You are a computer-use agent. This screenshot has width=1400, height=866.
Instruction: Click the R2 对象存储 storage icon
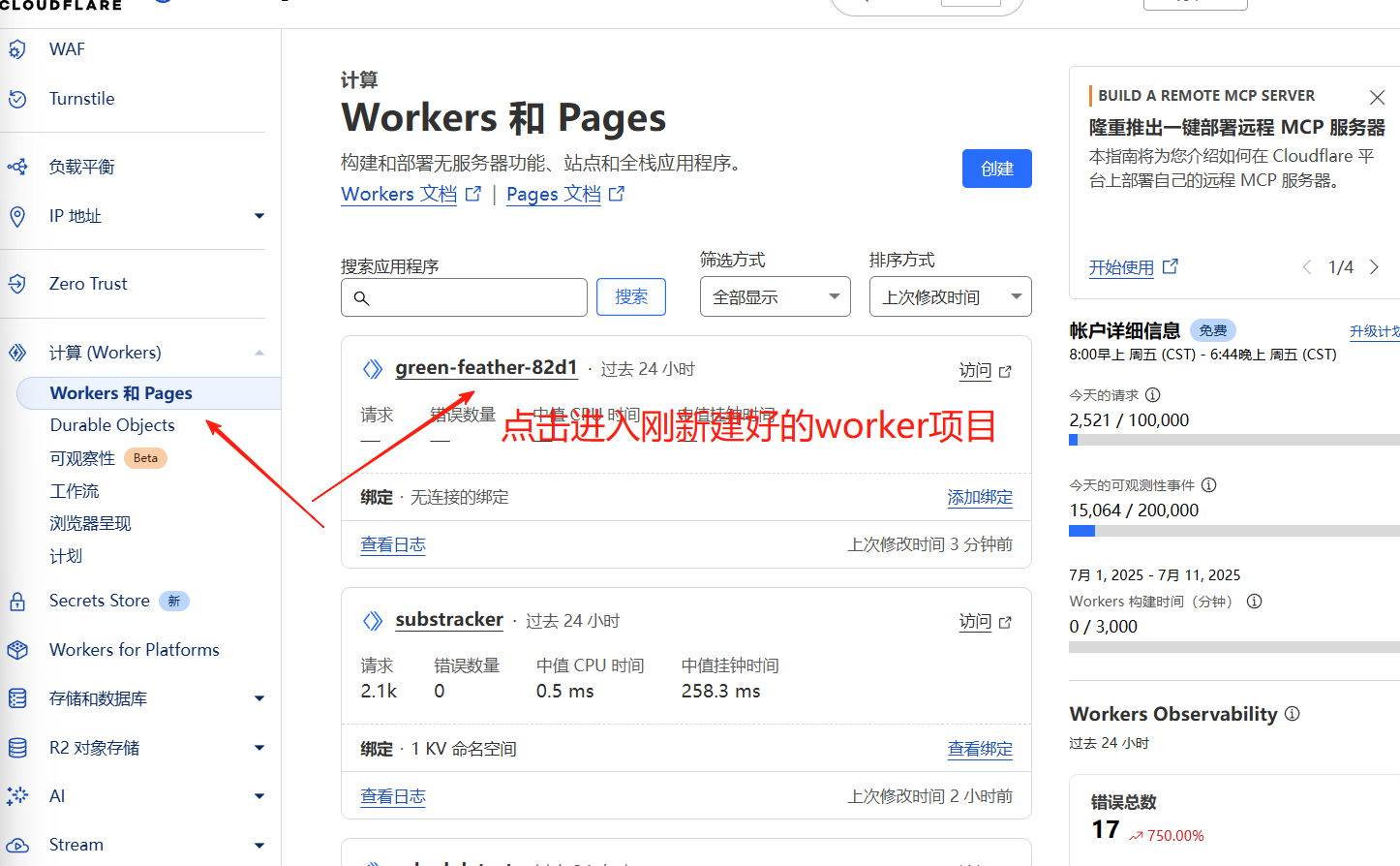[x=17, y=748]
